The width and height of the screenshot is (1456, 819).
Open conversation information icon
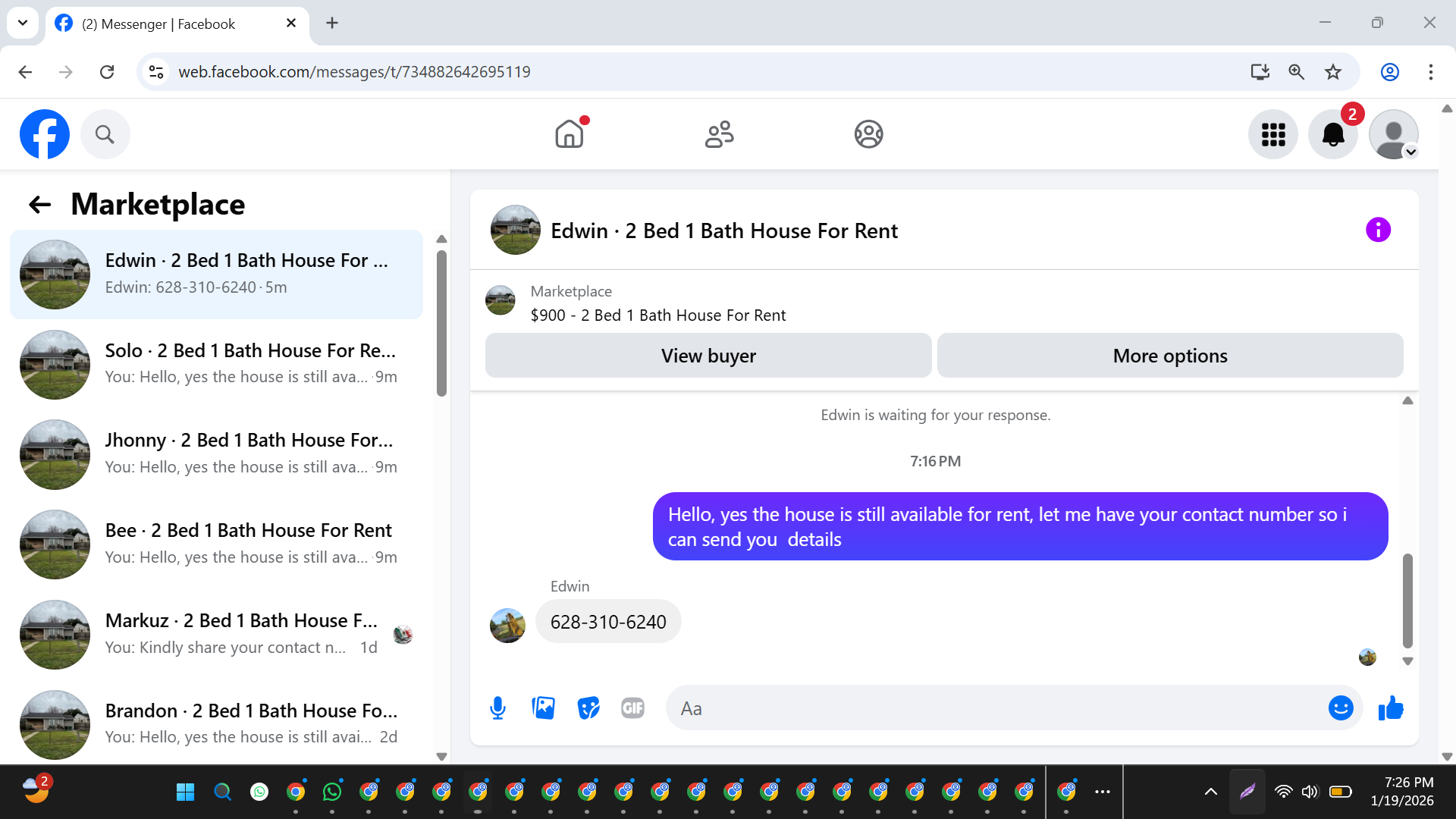(1378, 230)
